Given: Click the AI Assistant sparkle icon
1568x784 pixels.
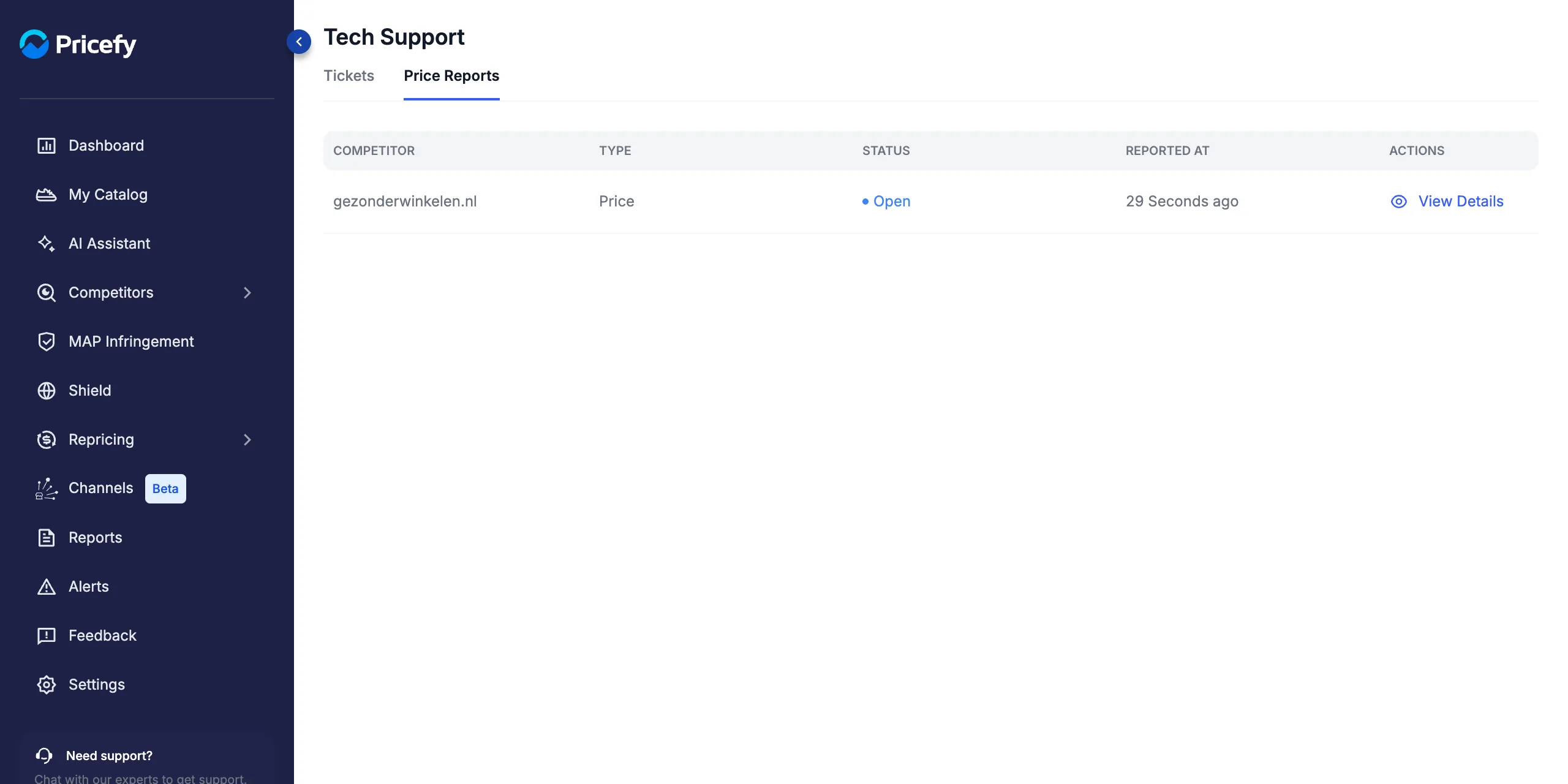Looking at the screenshot, I should coord(47,244).
